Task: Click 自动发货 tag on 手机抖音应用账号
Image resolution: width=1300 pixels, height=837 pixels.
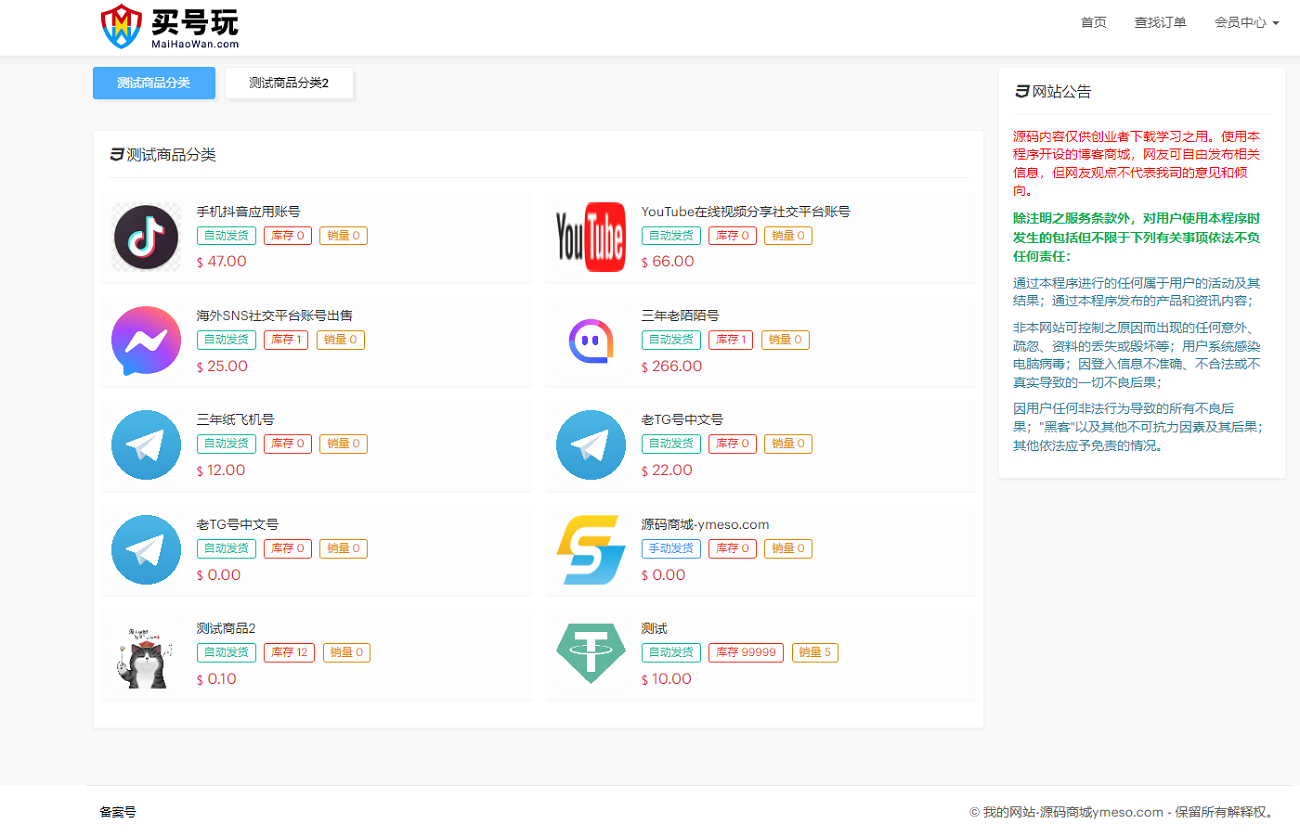Action: pyautogui.click(x=226, y=236)
